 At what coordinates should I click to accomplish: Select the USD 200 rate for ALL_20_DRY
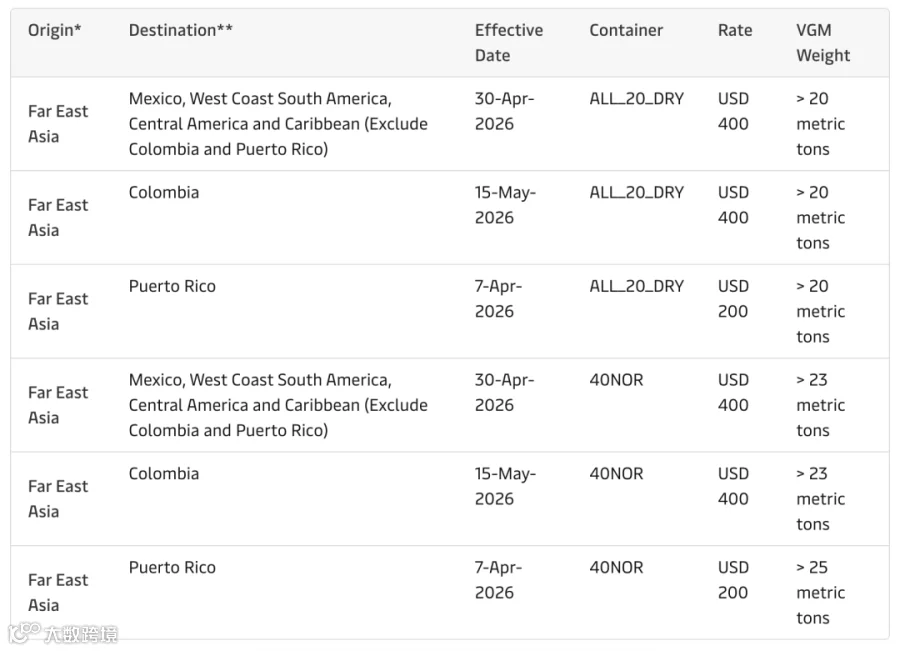coord(733,299)
